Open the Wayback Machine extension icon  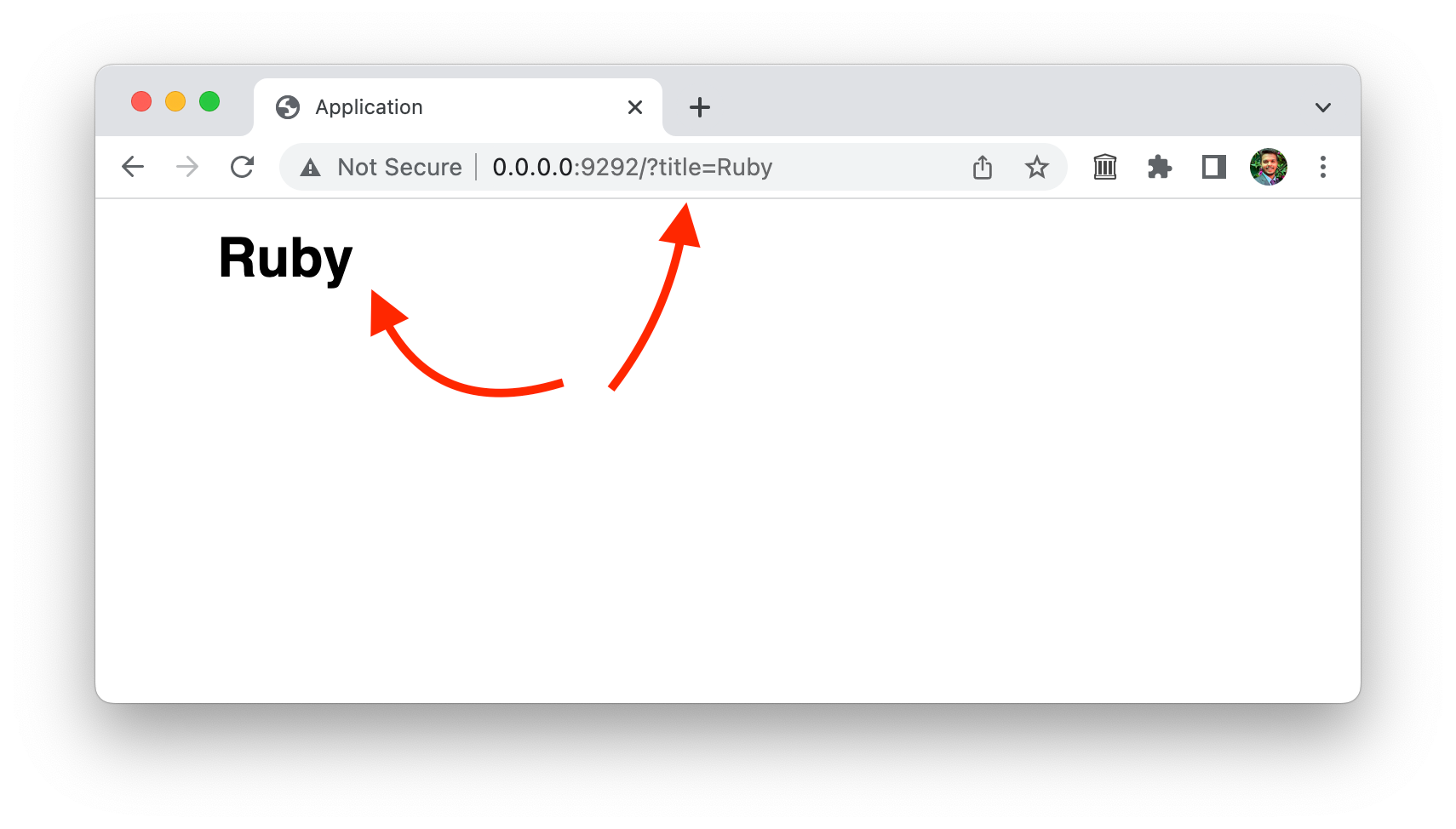pyautogui.click(x=1105, y=167)
